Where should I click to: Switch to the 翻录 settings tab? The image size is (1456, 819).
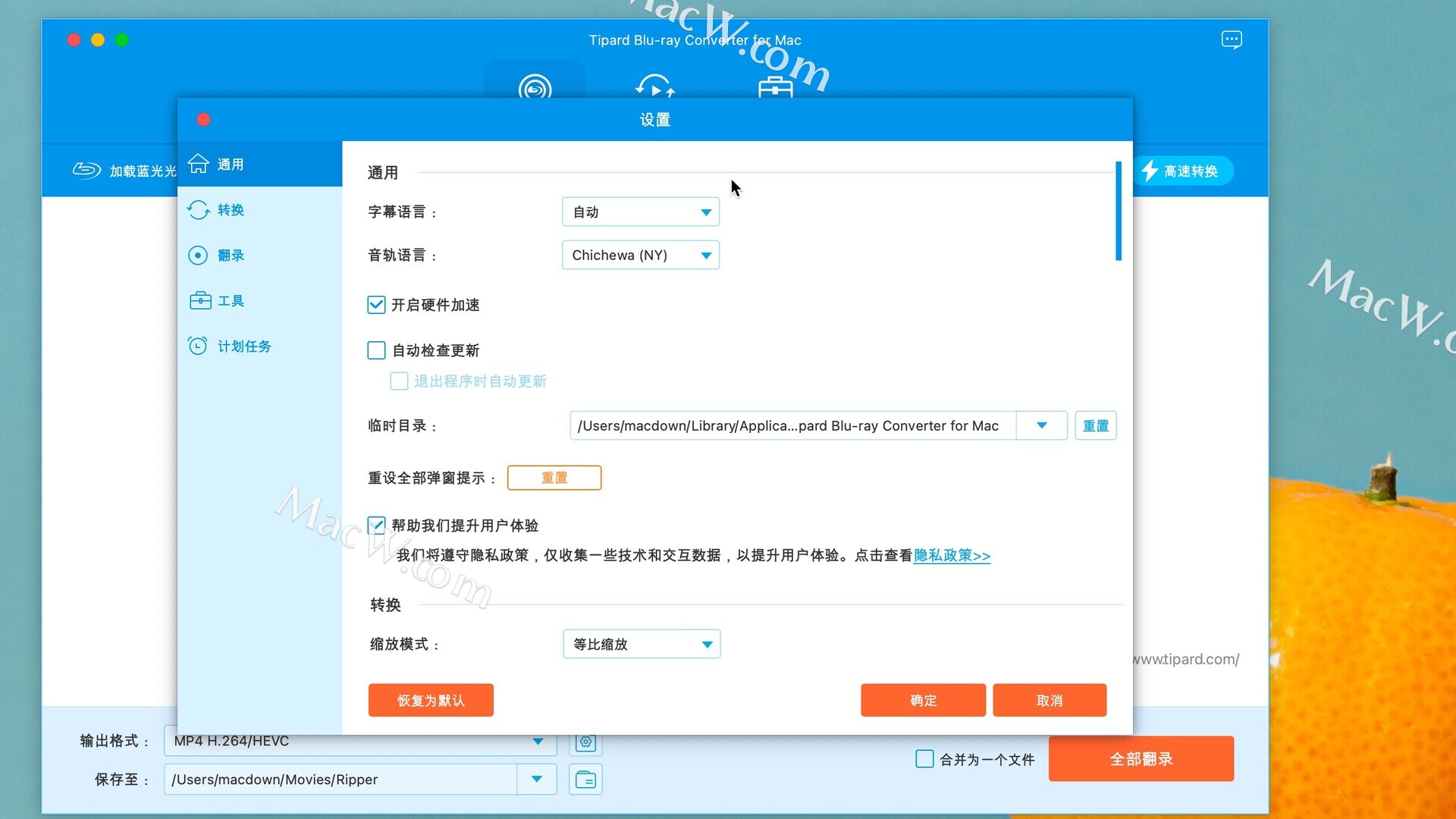260,256
